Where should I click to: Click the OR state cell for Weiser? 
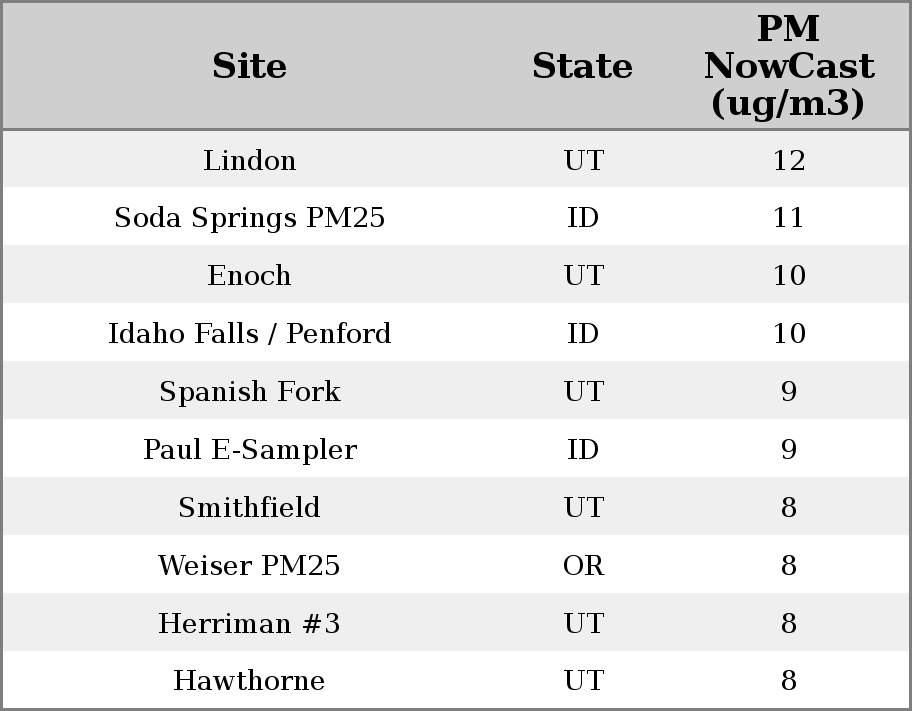click(x=583, y=566)
